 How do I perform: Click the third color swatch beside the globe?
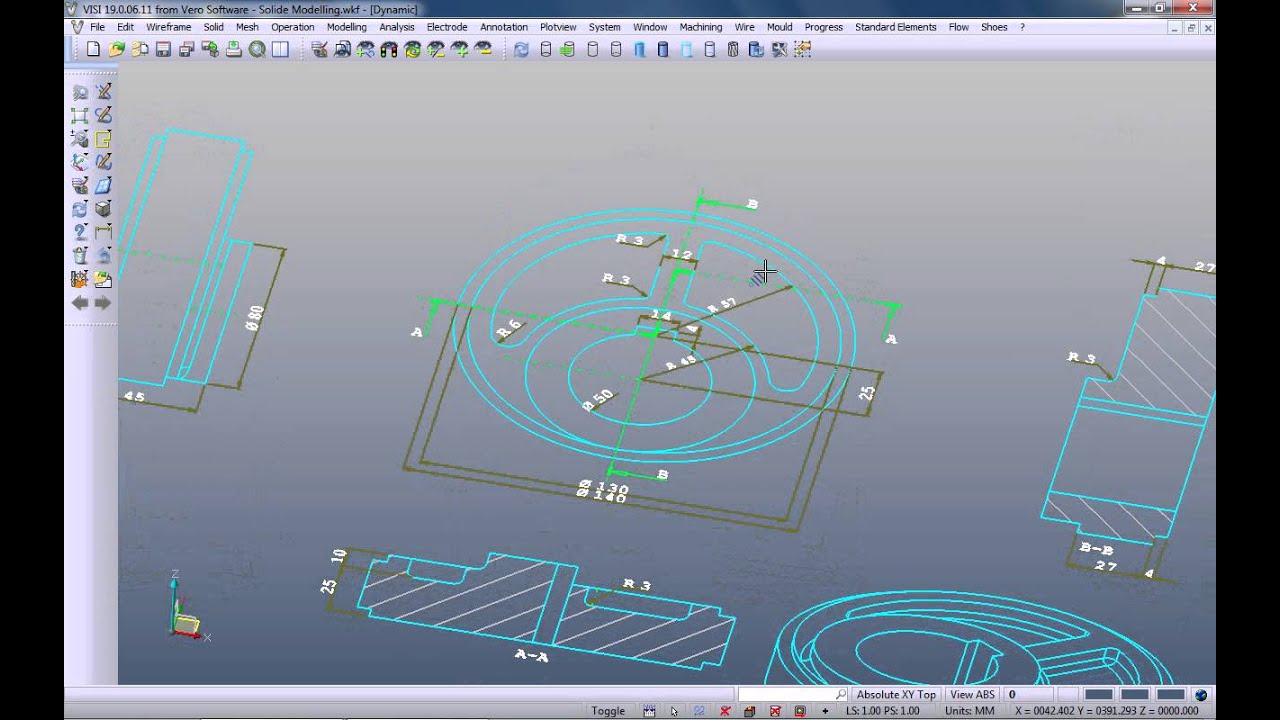1171,694
